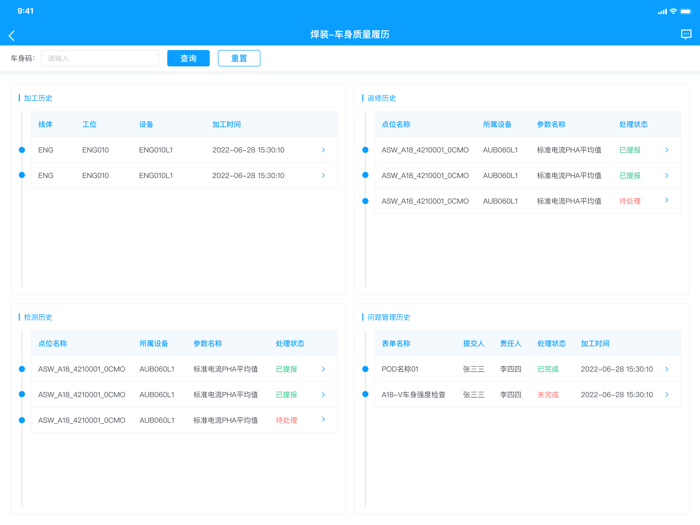Screen dimensions: 700x525
Task: Click 所属设备 header in 检测历史 table
Action: coord(154,344)
